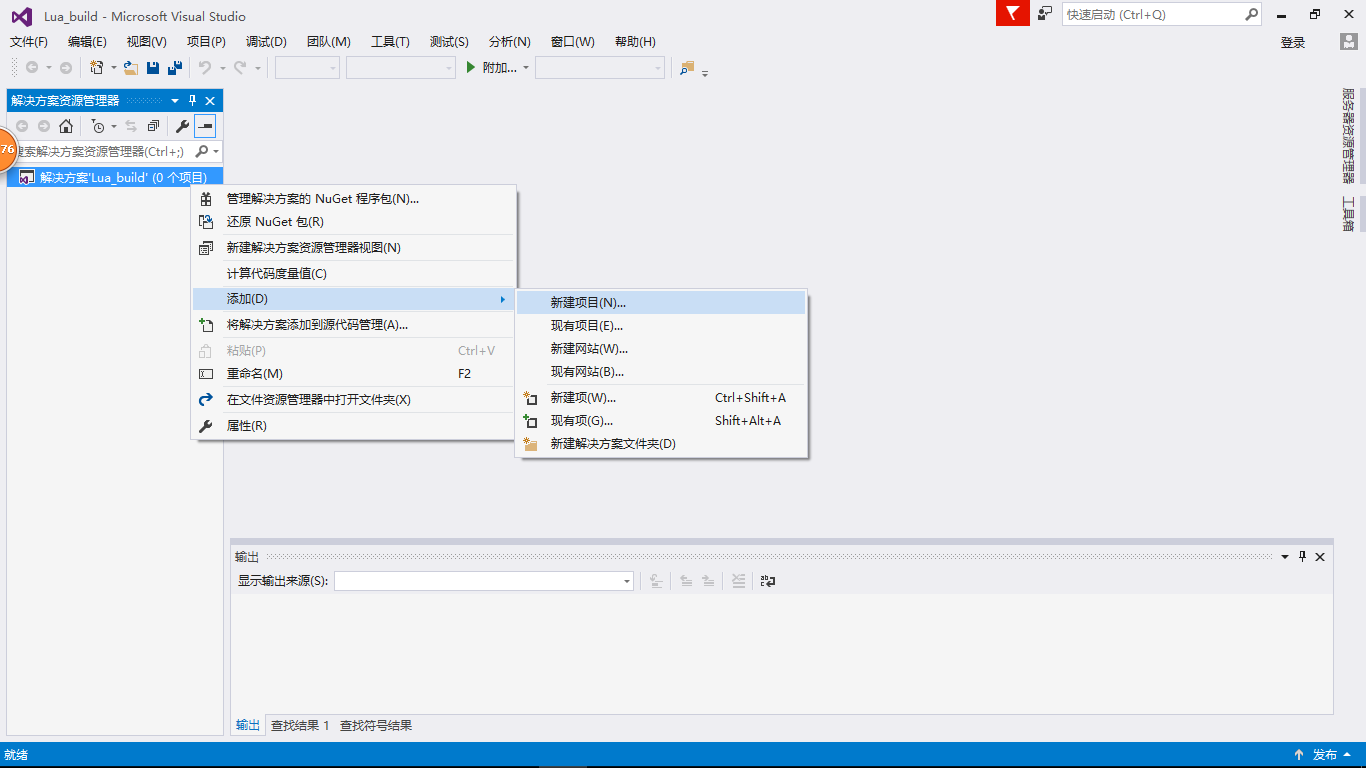Open the toolbar overflow options arrow

click(705, 72)
